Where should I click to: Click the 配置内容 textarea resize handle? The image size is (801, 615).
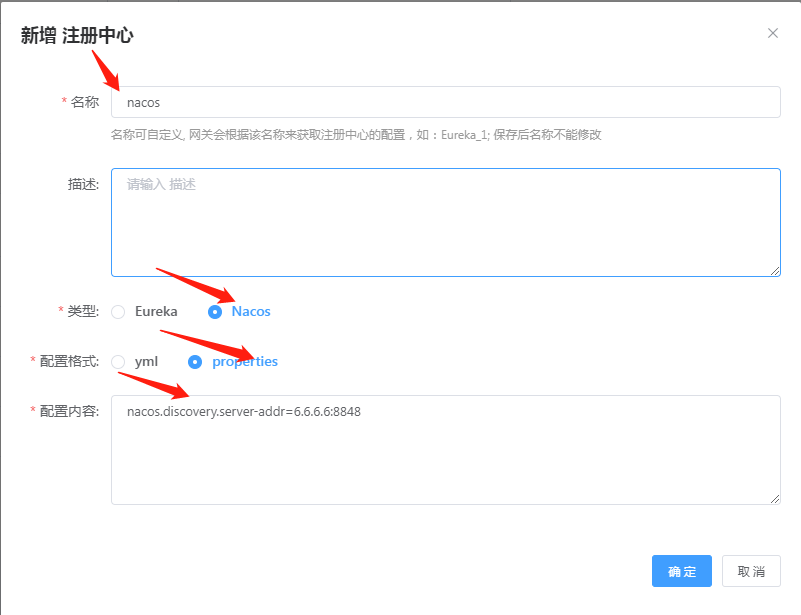click(775, 499)
